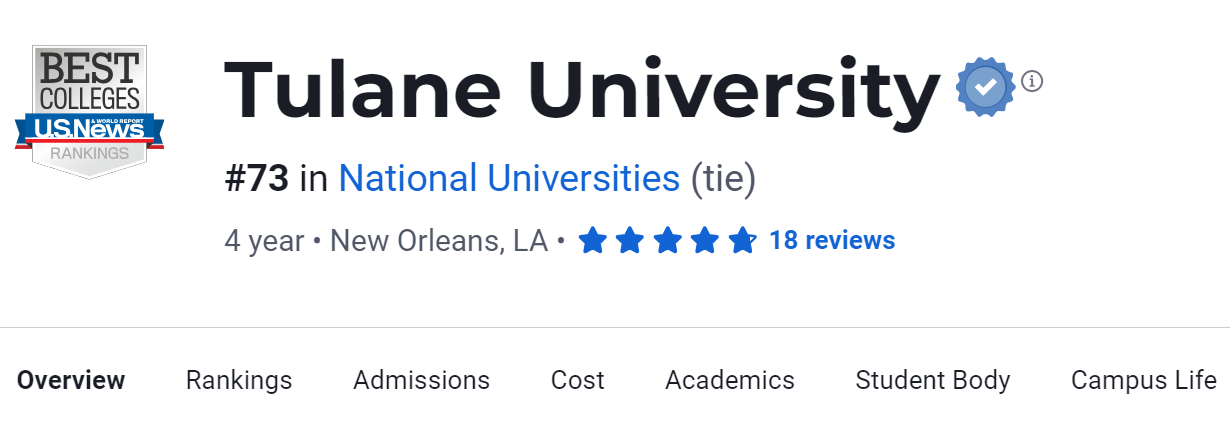Click the New Orleans, LA location text
Screen dimensions: 1230x421
(x=438, y=241)
